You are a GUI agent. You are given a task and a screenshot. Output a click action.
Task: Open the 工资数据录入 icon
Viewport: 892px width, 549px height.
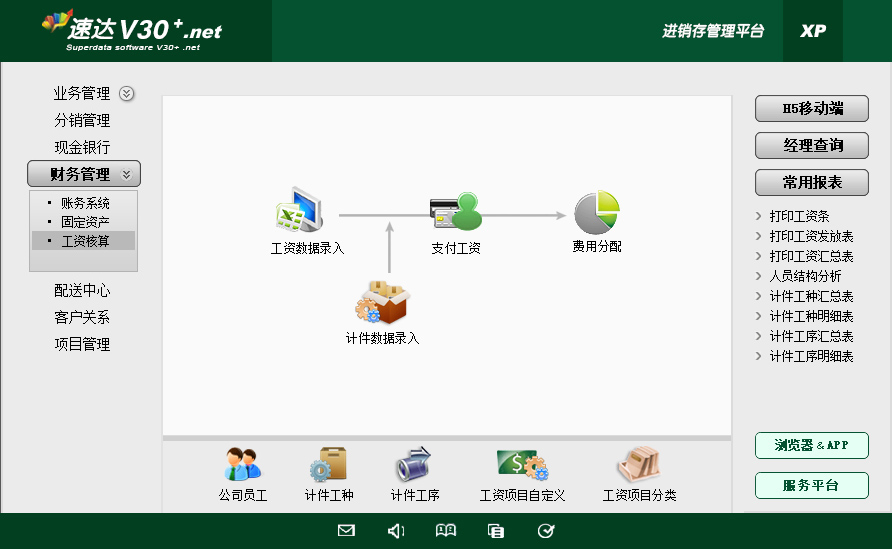(300, 213)
